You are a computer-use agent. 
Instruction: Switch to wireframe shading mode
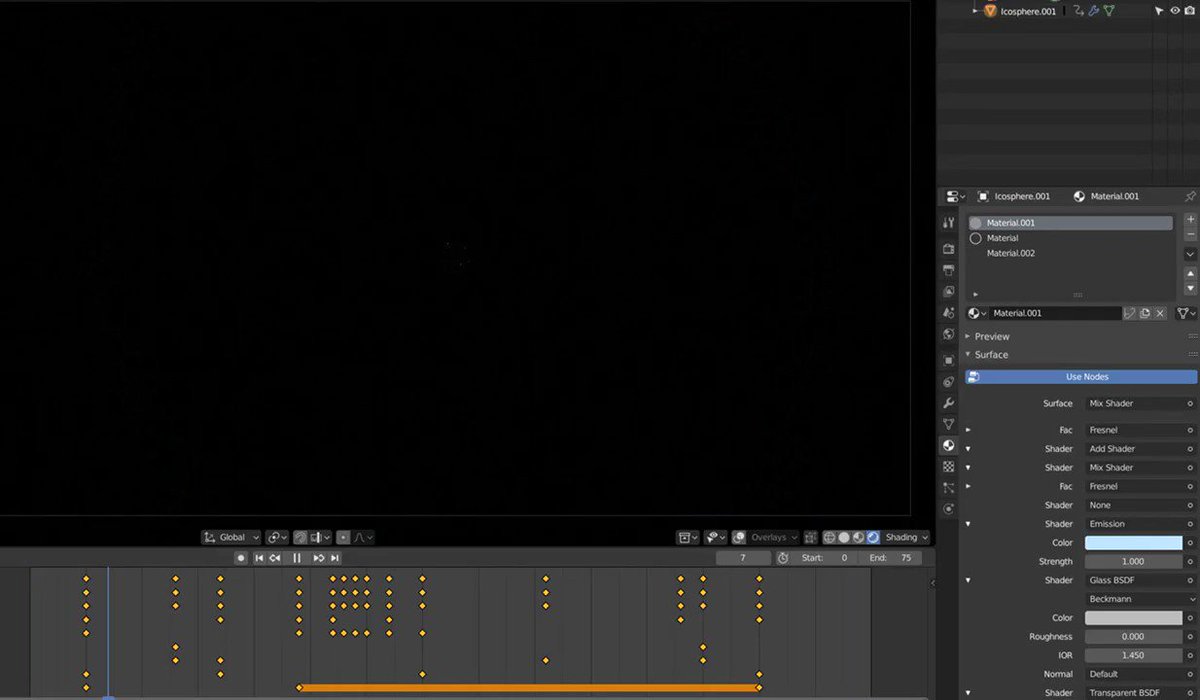[829, 537]
